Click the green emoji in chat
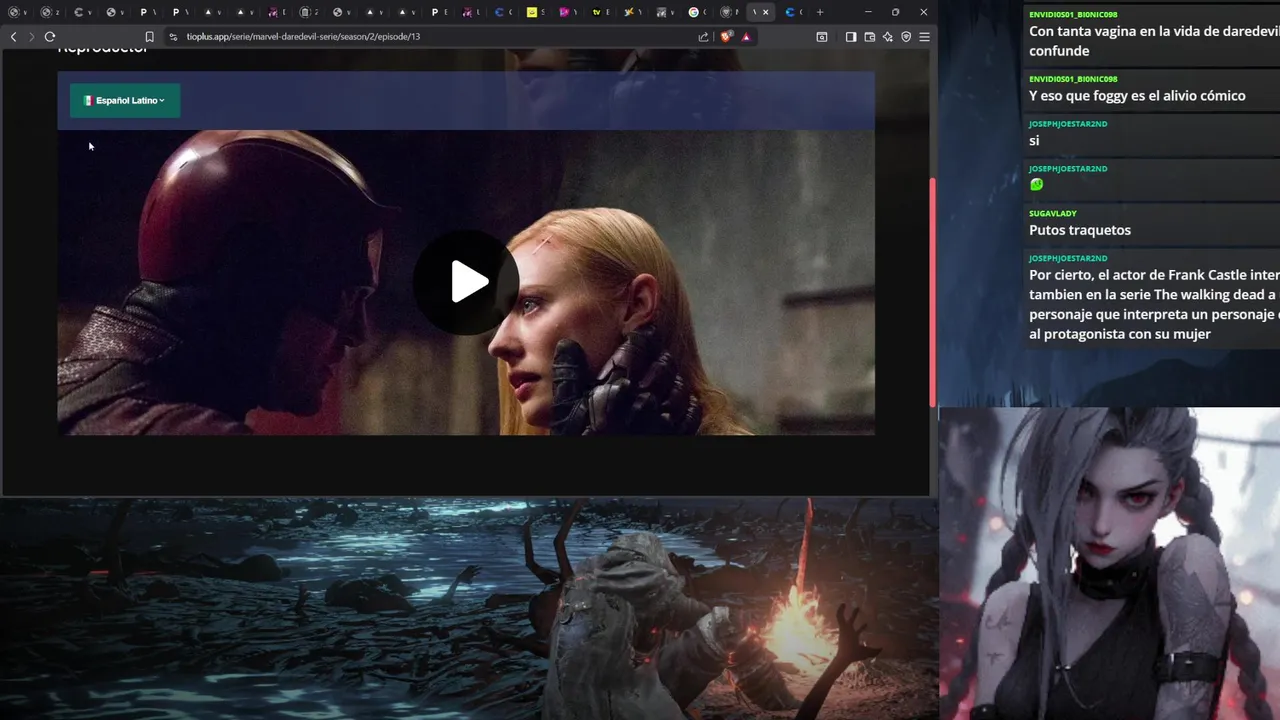The height and width of the screenshot is (720, 1280). point(1036,184)
